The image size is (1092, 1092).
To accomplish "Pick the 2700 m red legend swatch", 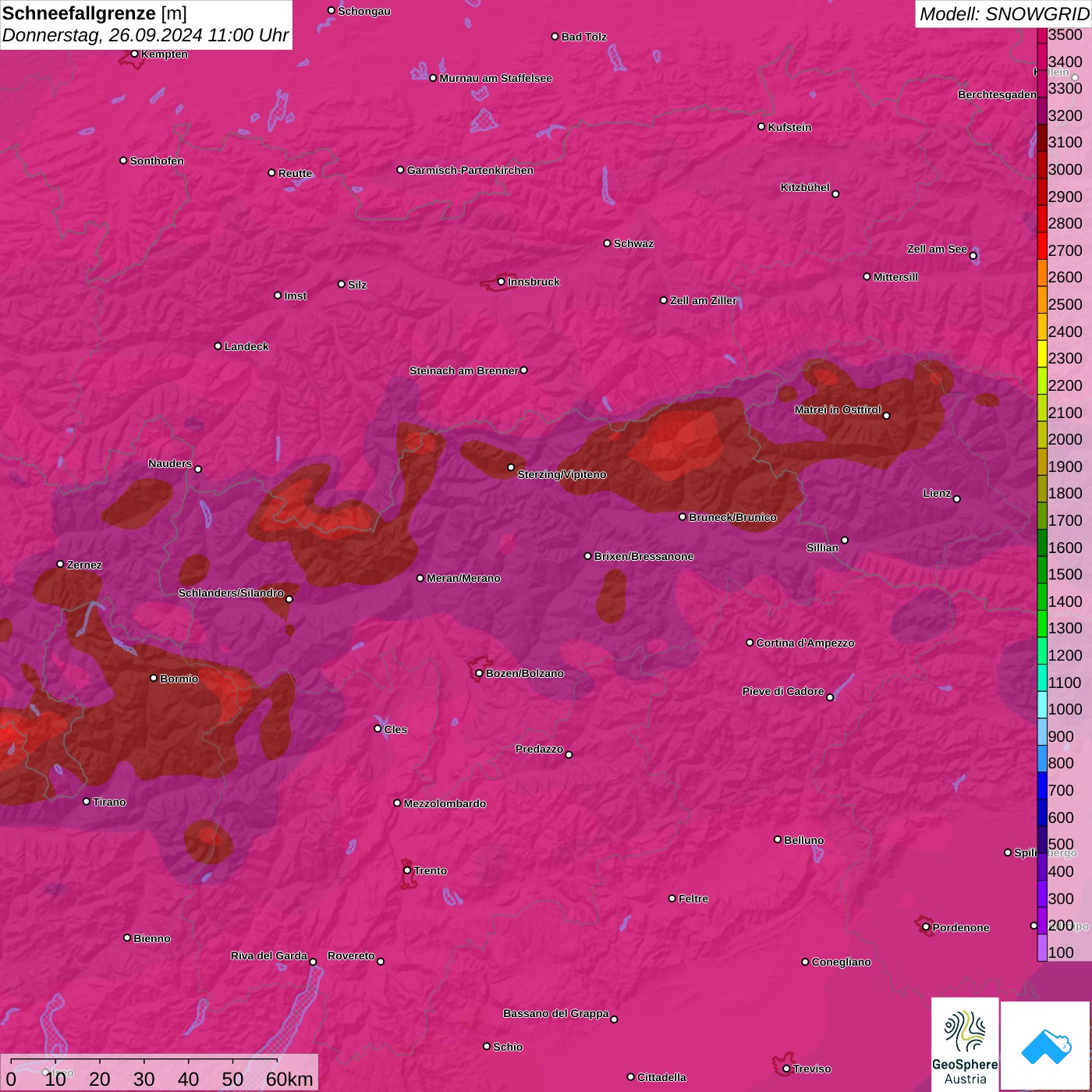I will pos(1042,246).
